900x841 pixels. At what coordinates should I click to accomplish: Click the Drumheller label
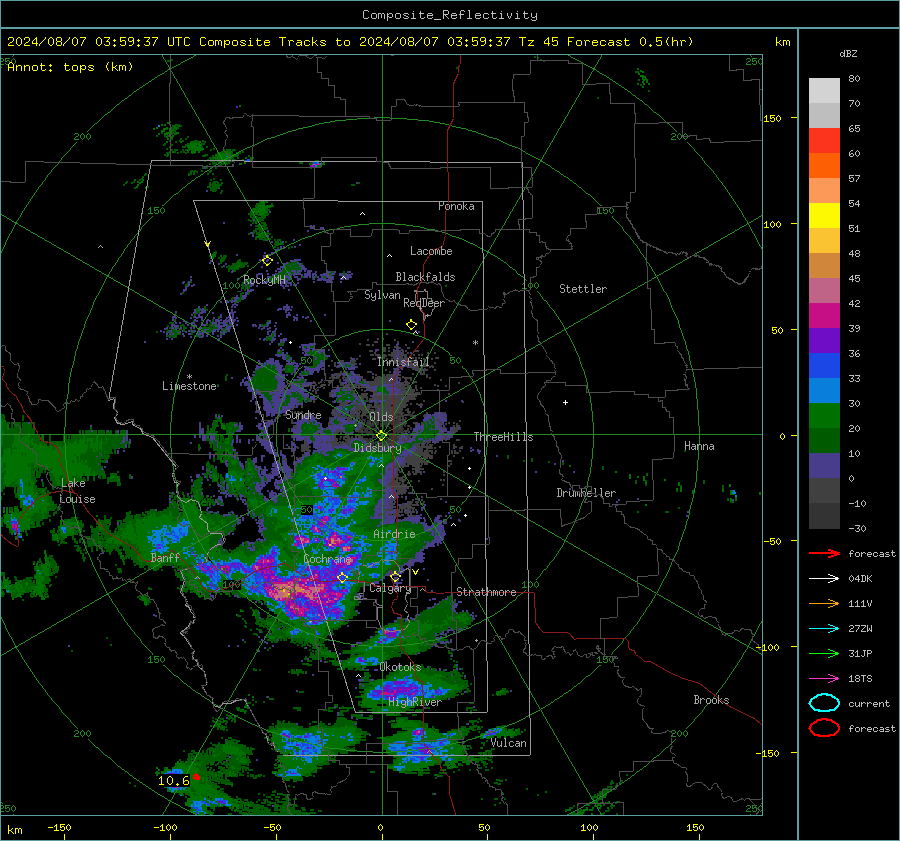coord(586,493)
